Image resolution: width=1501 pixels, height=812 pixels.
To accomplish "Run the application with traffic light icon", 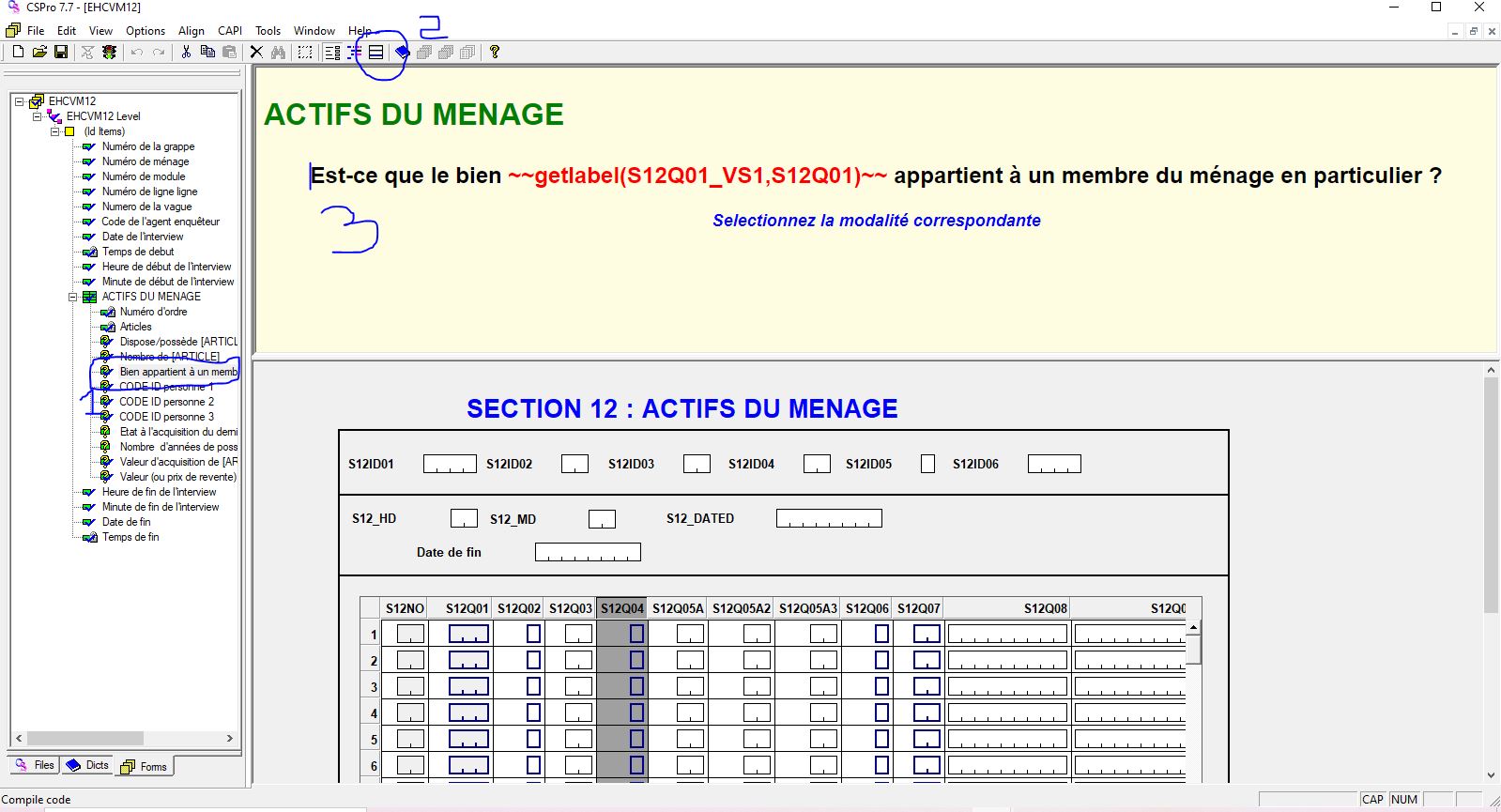I will click(x=110, y=53).
